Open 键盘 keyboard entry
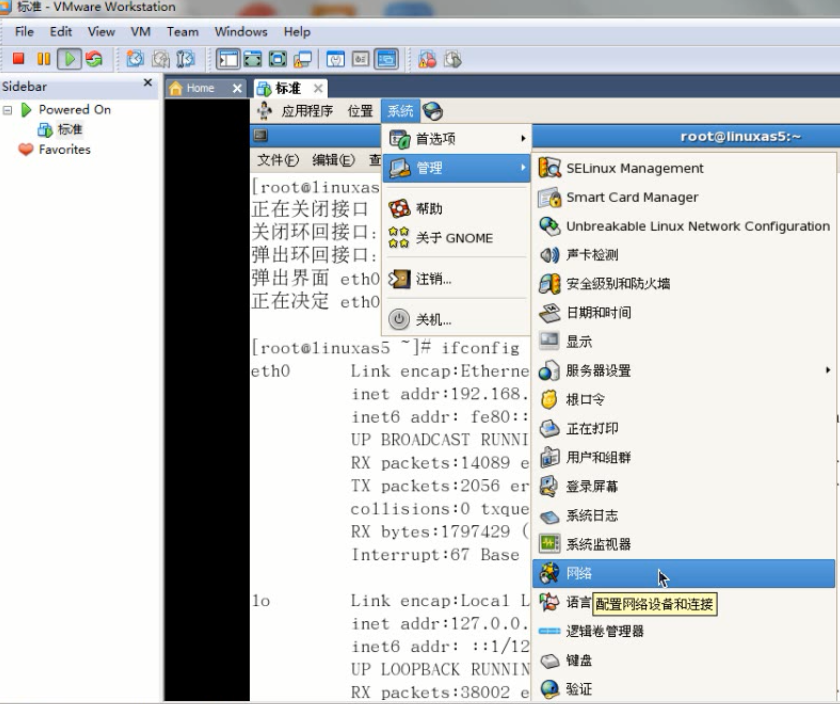840x704 pixels. (684, 660)
